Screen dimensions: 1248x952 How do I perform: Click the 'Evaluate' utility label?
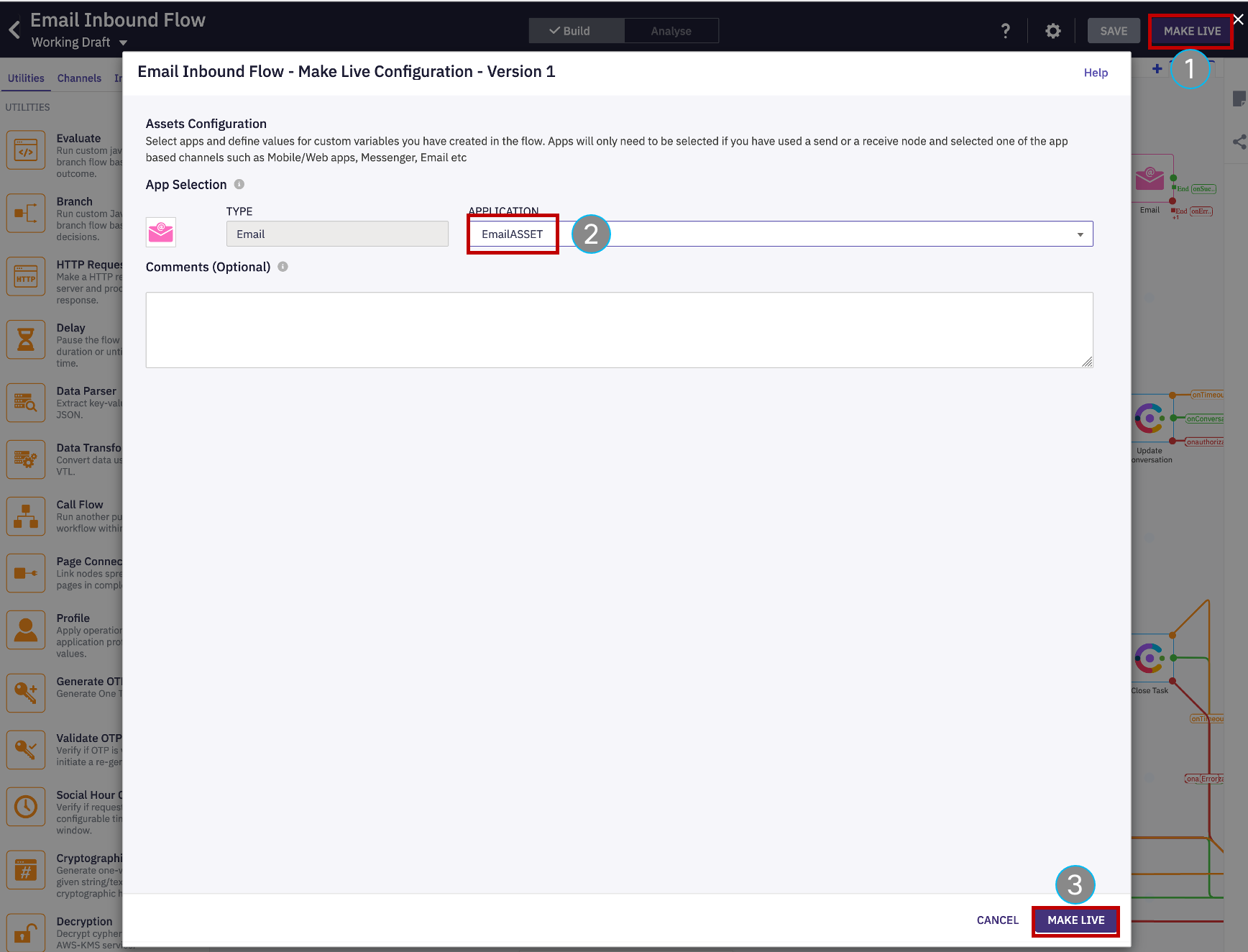(x=78, y=138)
